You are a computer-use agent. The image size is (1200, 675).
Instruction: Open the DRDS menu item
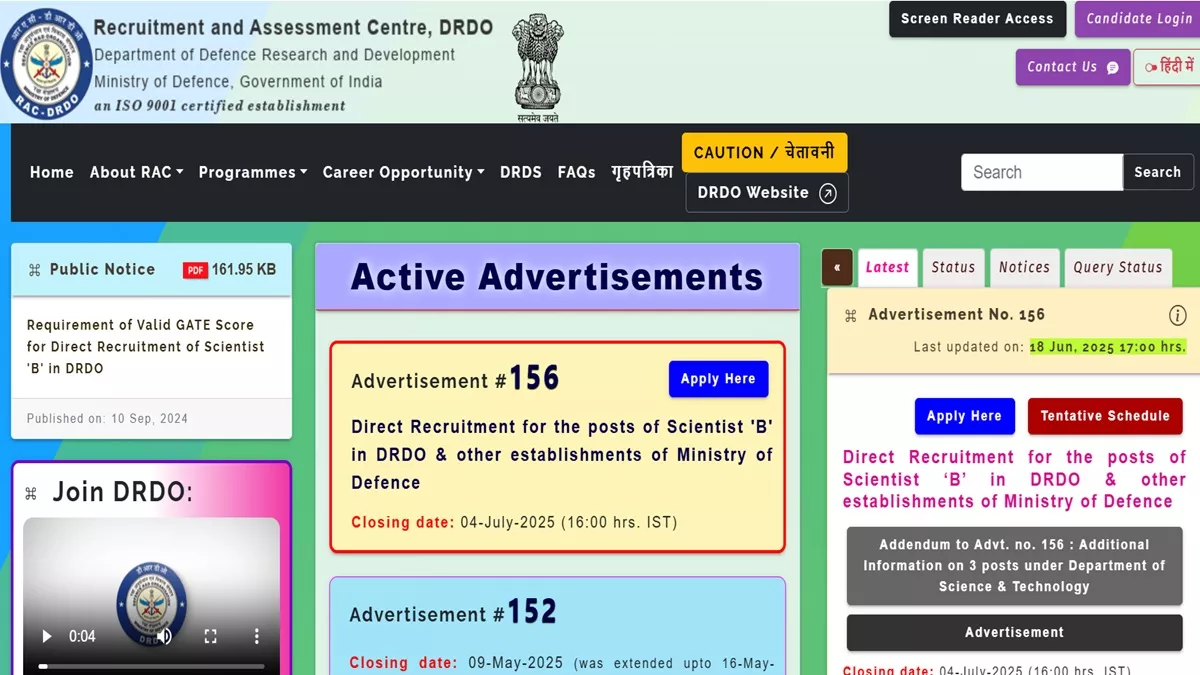521,172
